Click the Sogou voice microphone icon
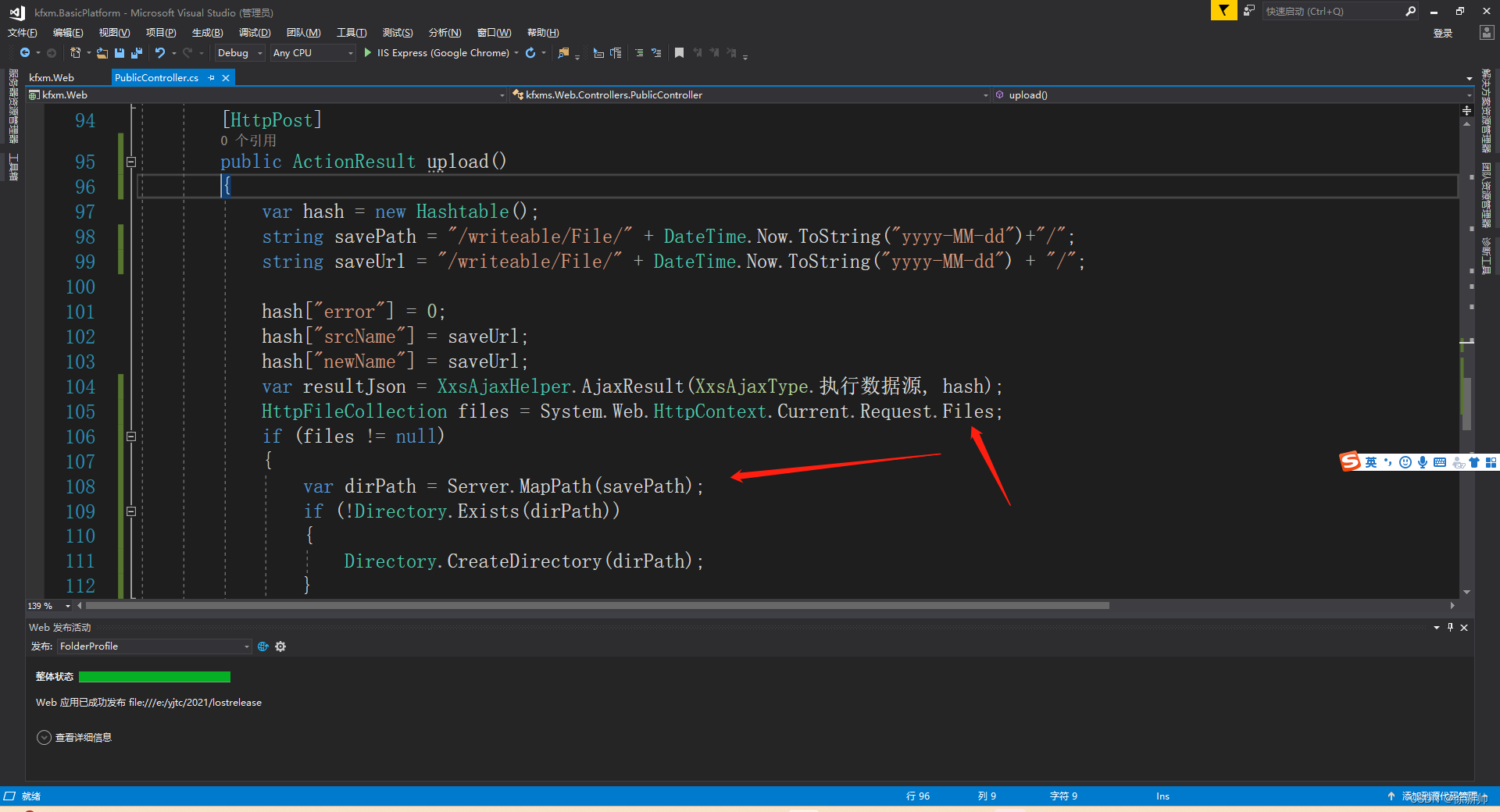The width and height of the screenshot is (1500, 812). pos(1423,462)
